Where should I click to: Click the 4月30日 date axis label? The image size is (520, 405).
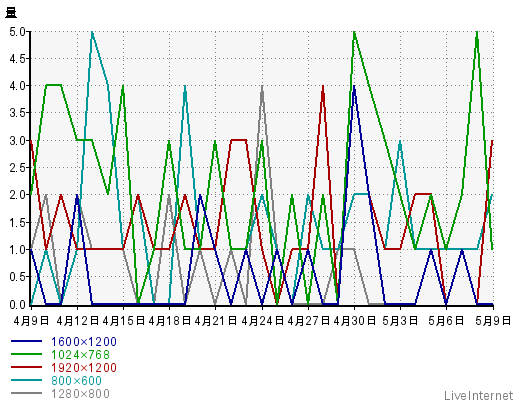(354, 321)
